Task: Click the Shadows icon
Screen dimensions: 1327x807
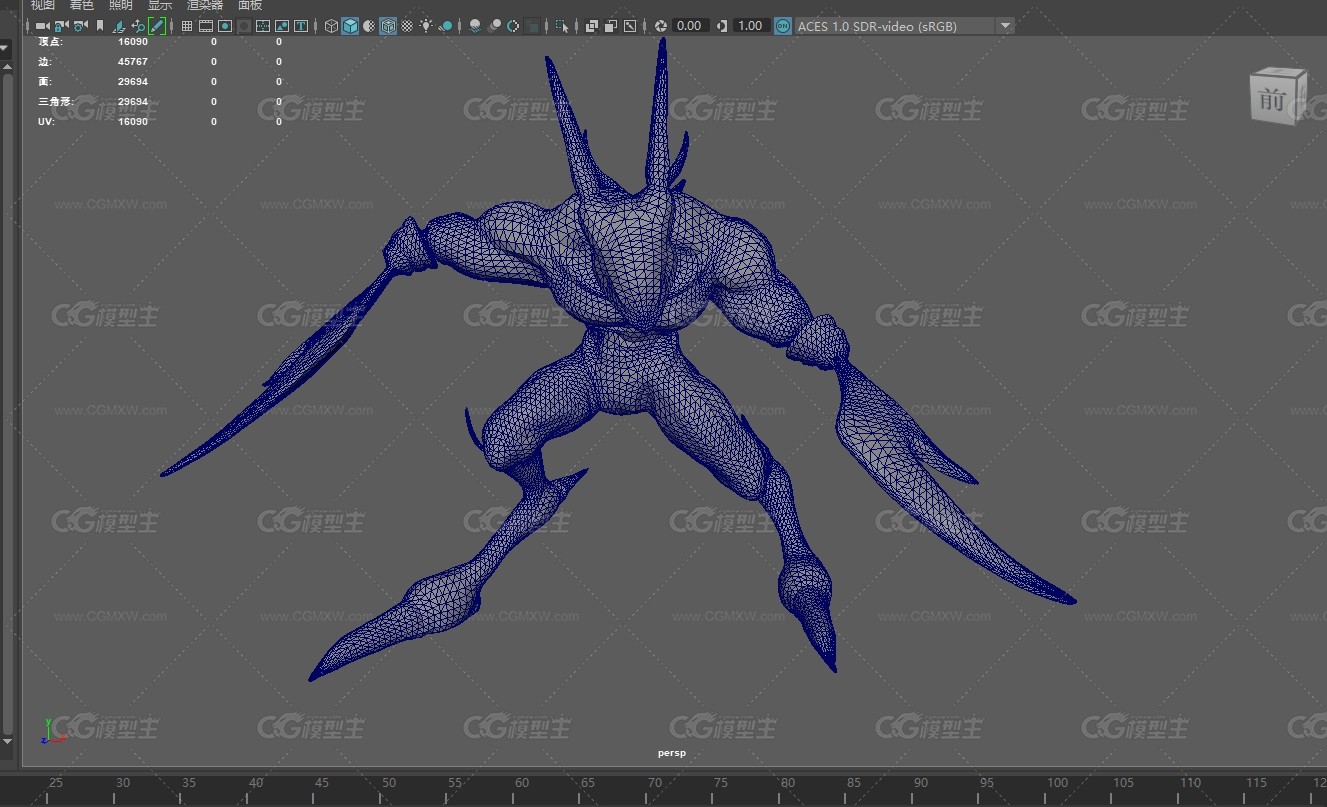Action: click(x=445, y=26)
